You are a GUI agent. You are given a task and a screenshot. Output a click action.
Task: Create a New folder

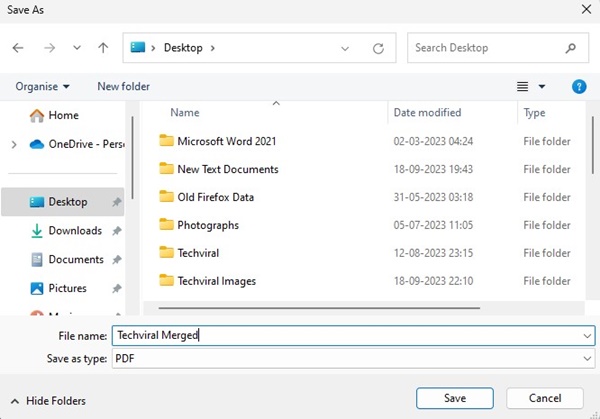[x=123, y=86]
